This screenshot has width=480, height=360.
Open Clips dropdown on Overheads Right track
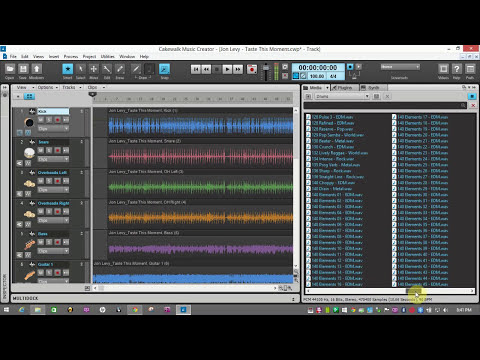click(x=53, y=220)
